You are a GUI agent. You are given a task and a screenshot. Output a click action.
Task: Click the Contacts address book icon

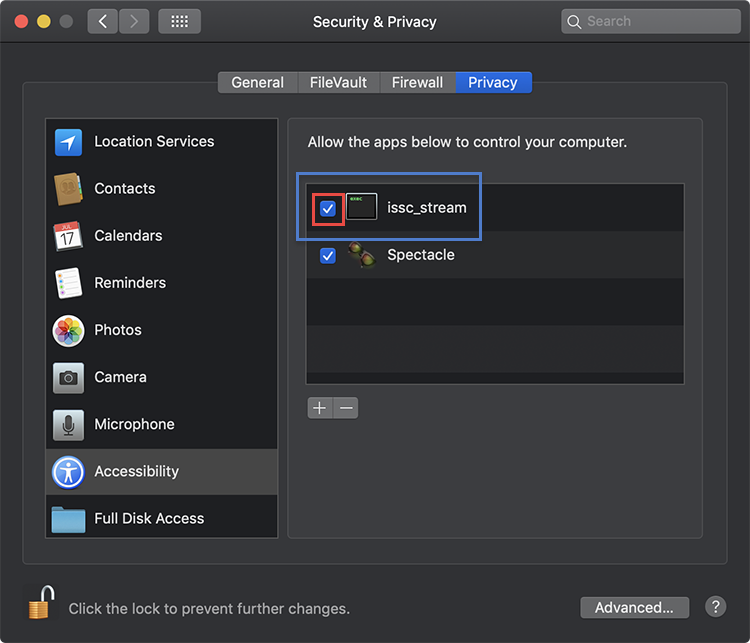click(68, 189)
